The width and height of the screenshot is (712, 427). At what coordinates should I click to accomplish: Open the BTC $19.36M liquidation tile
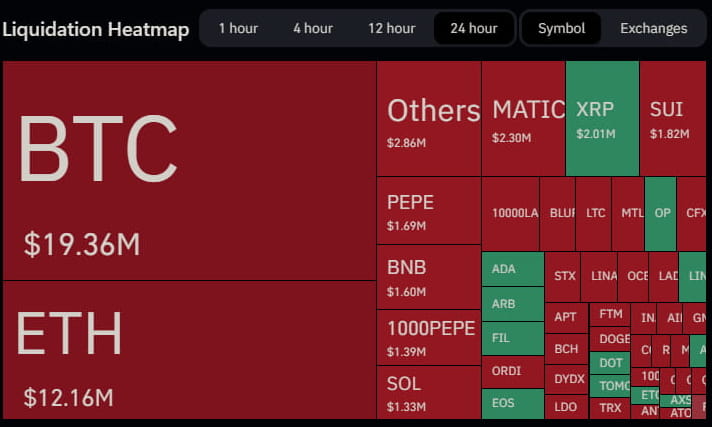pyautogui.click(x=189, y=171)
